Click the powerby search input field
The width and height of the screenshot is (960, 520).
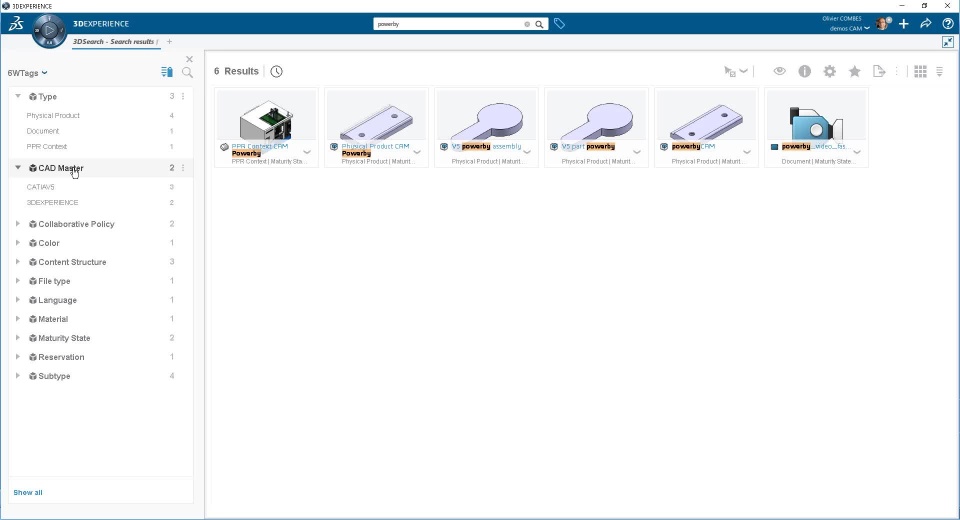coord(447,24)
